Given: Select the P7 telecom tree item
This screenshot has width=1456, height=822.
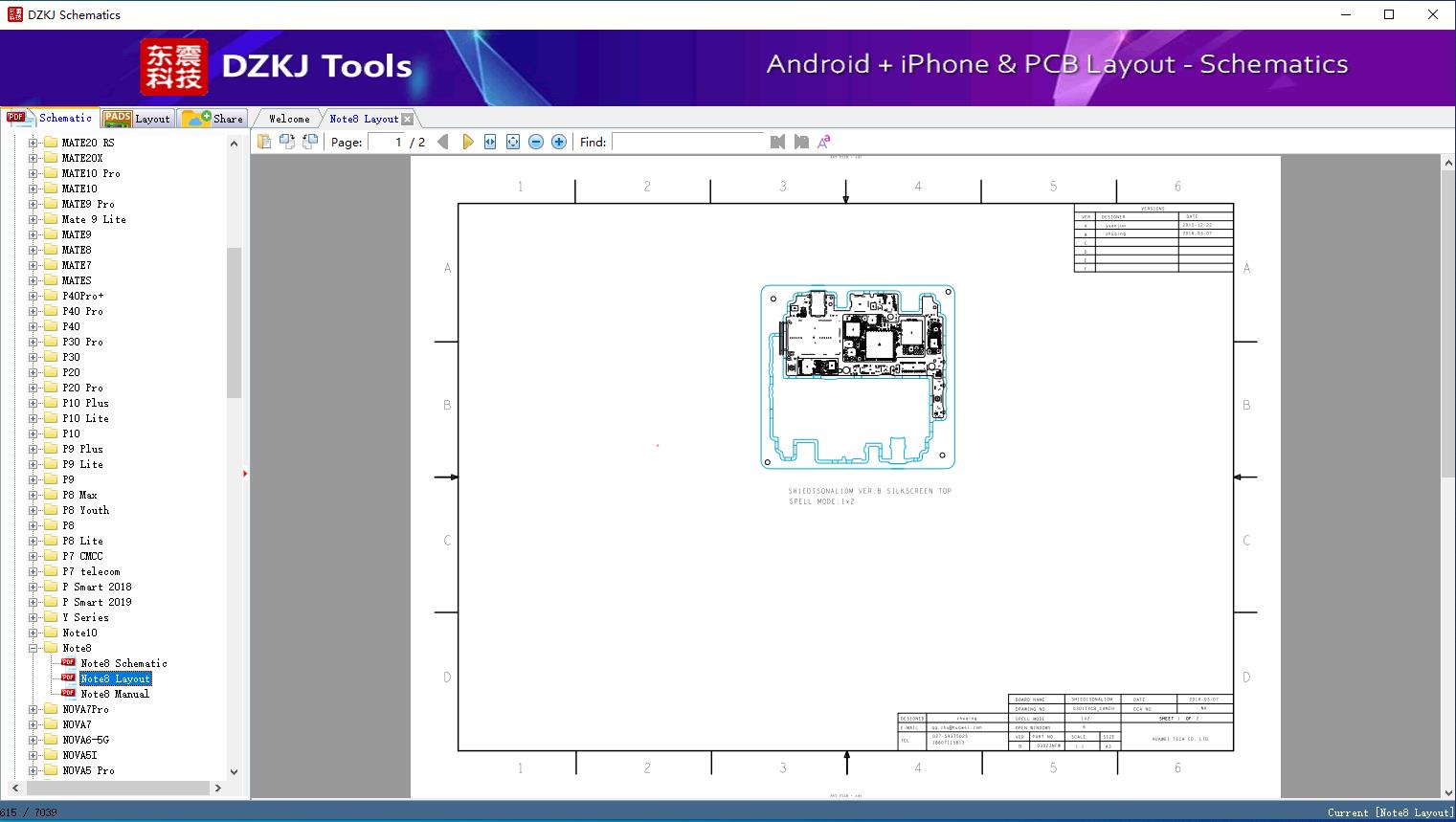Looking at the screenshot, I should click(x=91, y=571).
